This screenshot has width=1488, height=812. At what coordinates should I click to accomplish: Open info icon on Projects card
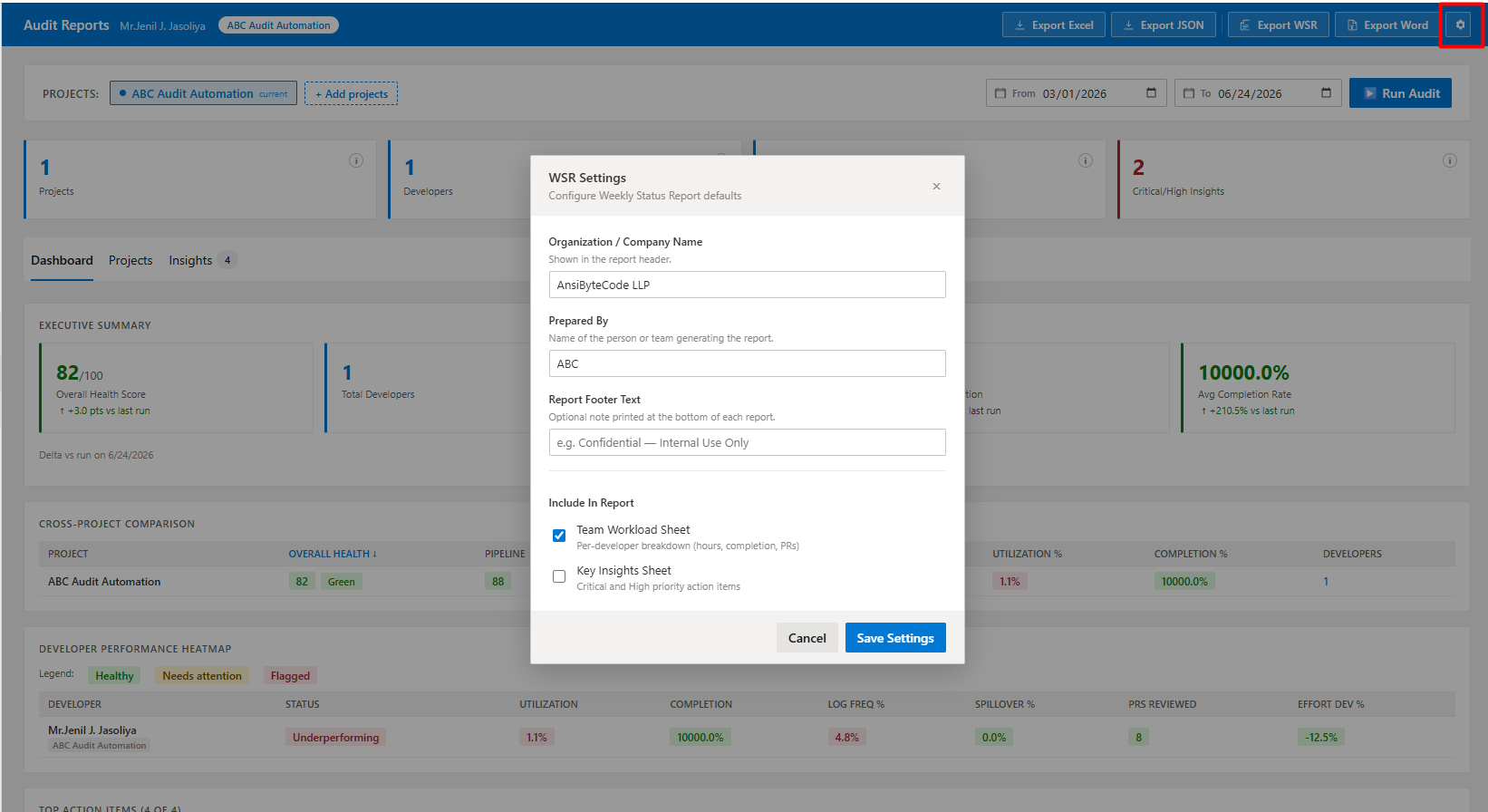(356, 160)
